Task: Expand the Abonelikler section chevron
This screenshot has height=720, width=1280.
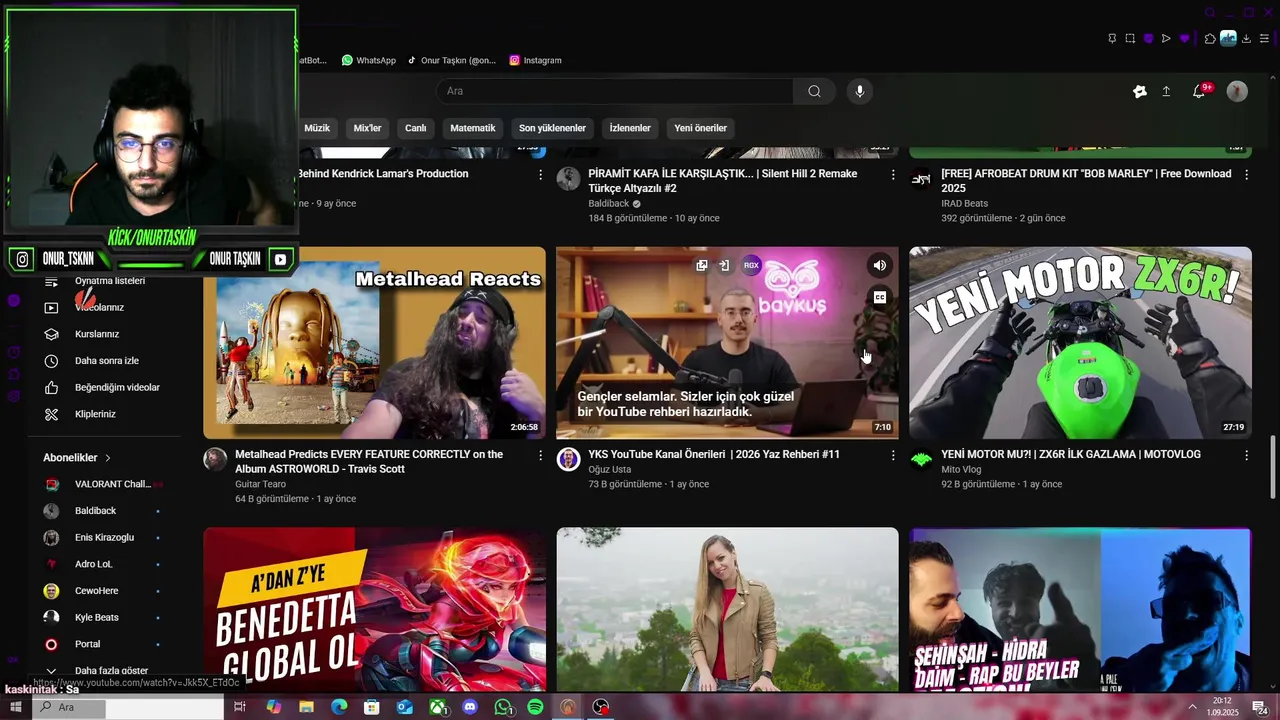Action: click(x=108, y=458)
